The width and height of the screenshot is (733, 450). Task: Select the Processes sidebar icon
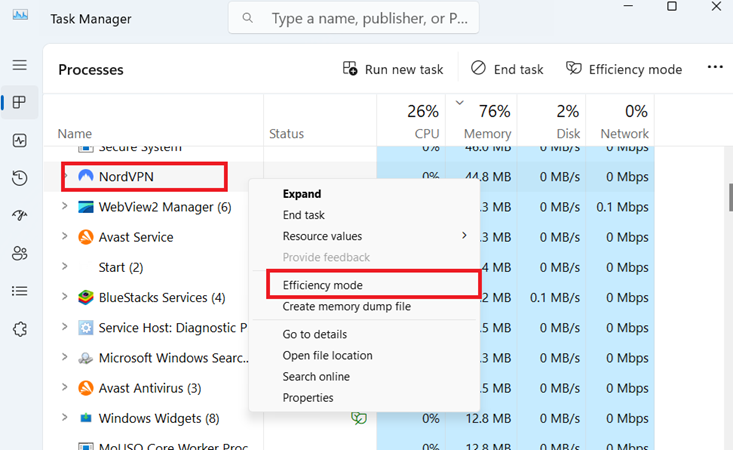(x=20, y=102)
